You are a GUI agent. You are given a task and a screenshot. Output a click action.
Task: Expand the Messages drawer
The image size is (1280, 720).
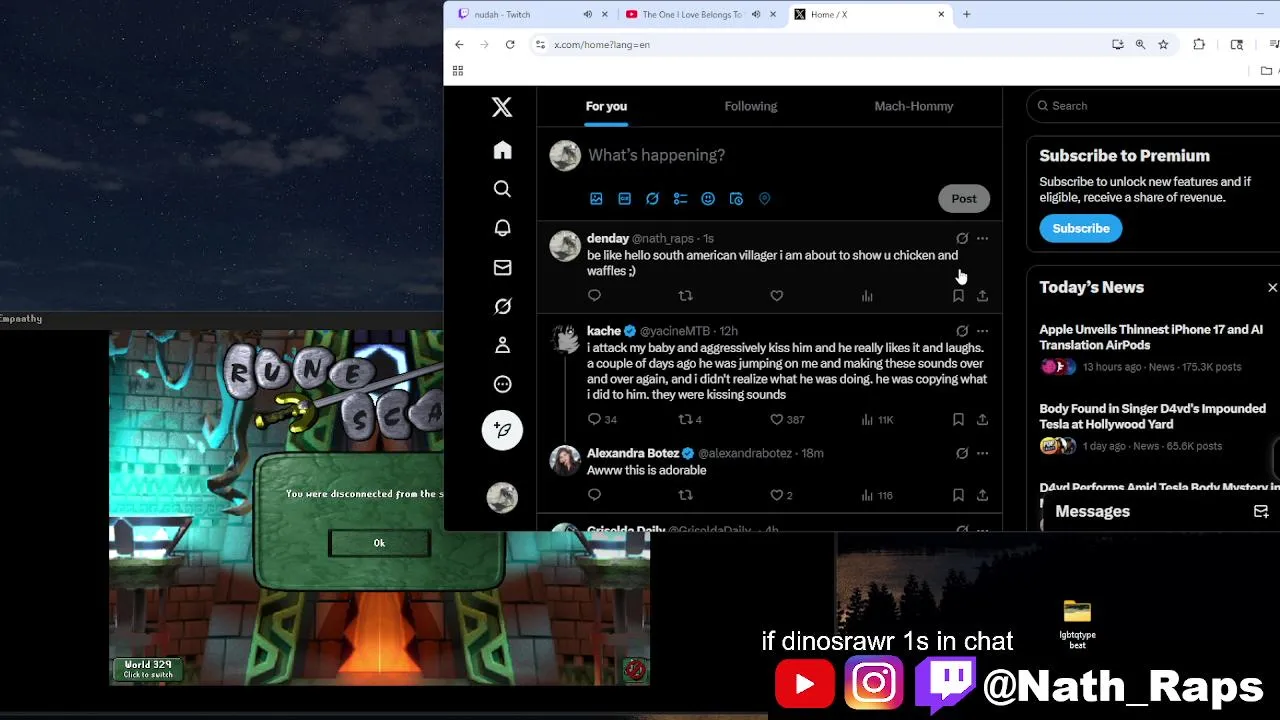pos(1092,511)
